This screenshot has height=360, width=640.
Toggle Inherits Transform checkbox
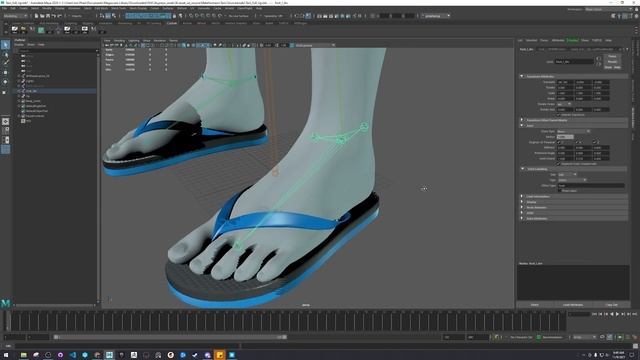tap(559, 115)
